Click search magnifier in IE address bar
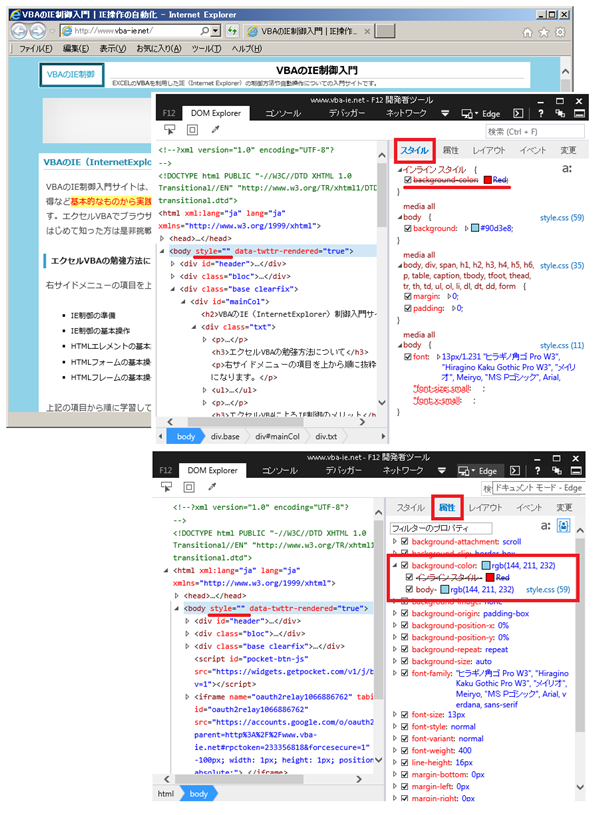This screenshot has height=815, width=600. pos(205,31)
